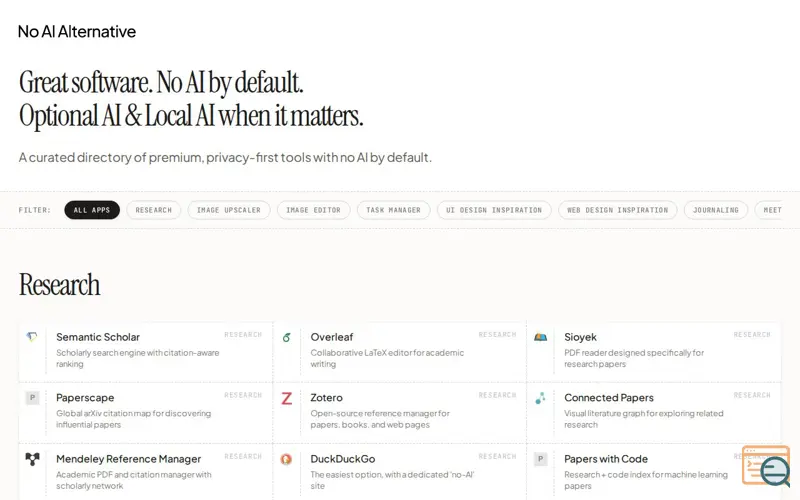The height and width of the screenshot is (500, 800).
Task: Click the 'FILTER:' label
Action: point(35,210)
